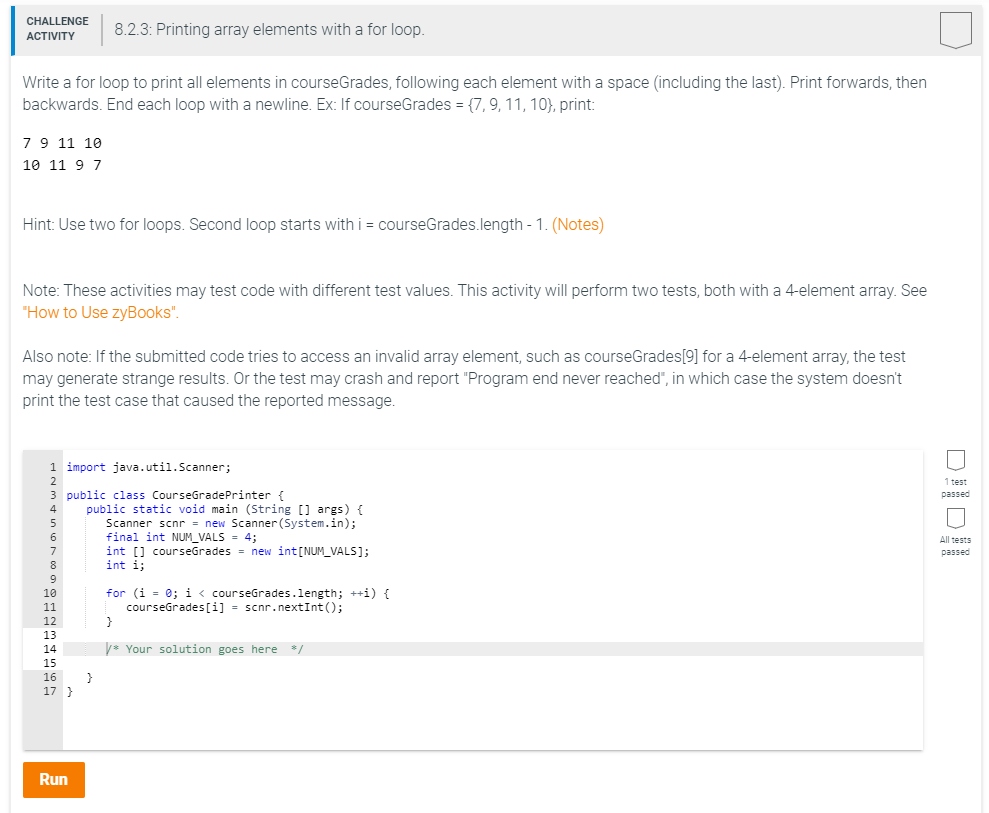Screen dimensions: 989x813
Task: Click the CHALLENGE ACTIVITY label
Action: pyautogui.click(x=57, y=27)
